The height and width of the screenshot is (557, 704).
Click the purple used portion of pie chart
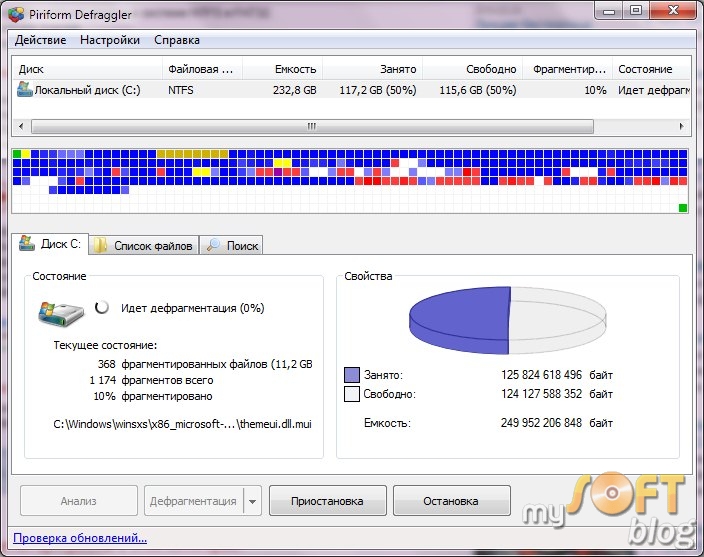pyautogui.click(x=462, y=320)
